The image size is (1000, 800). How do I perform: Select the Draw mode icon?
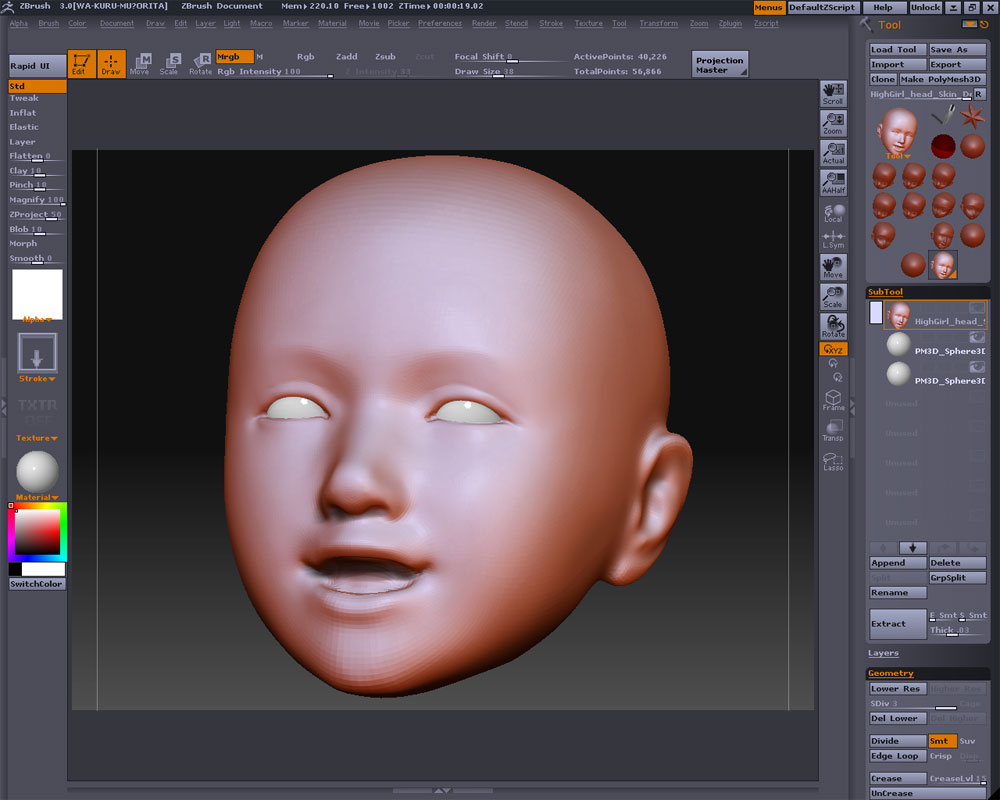tap(111, 64)
